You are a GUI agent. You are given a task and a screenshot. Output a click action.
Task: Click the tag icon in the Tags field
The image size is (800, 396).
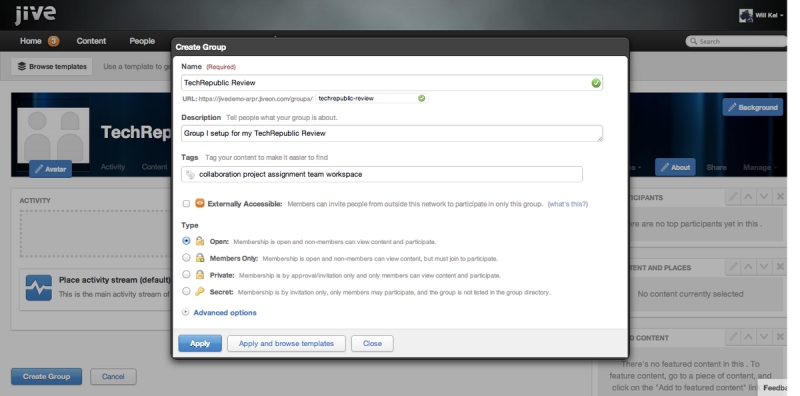[190, 175]
